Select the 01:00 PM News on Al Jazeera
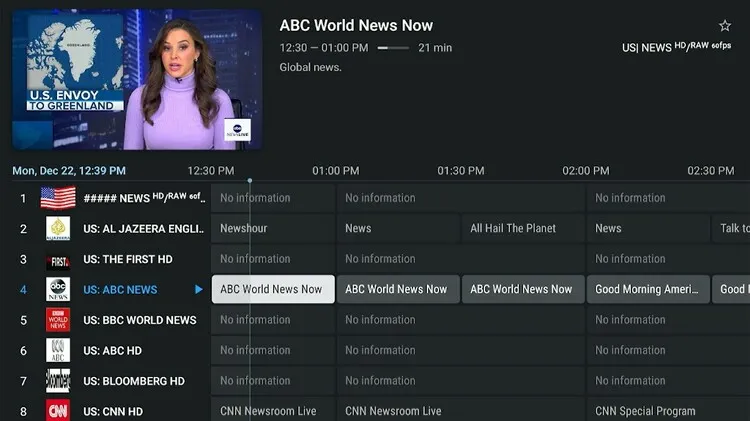Viewport: 750px width, 421px height. click(x=398, y=228)
